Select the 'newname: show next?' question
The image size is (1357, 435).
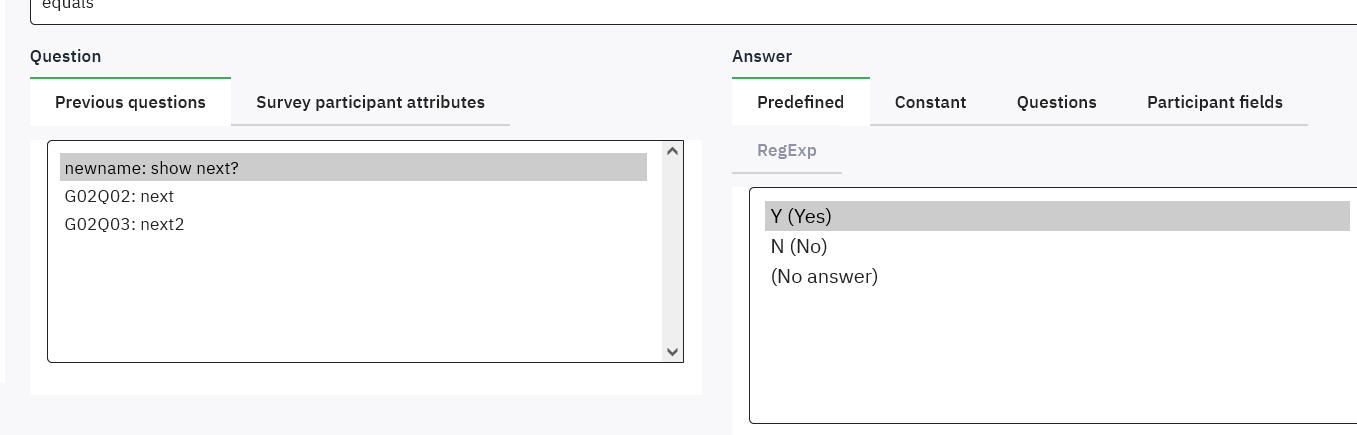pos(152,168)
